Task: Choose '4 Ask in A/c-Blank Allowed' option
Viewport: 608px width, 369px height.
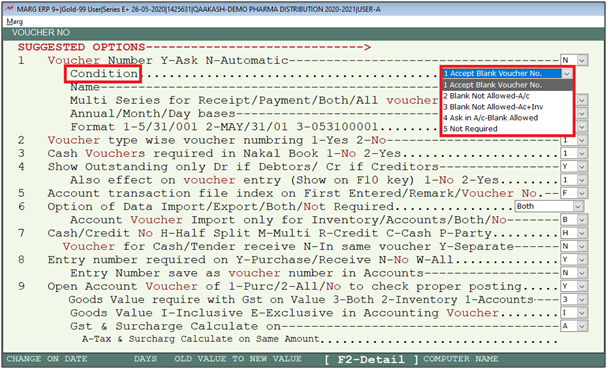Action: pyautogui.click(x=507, y=117)
